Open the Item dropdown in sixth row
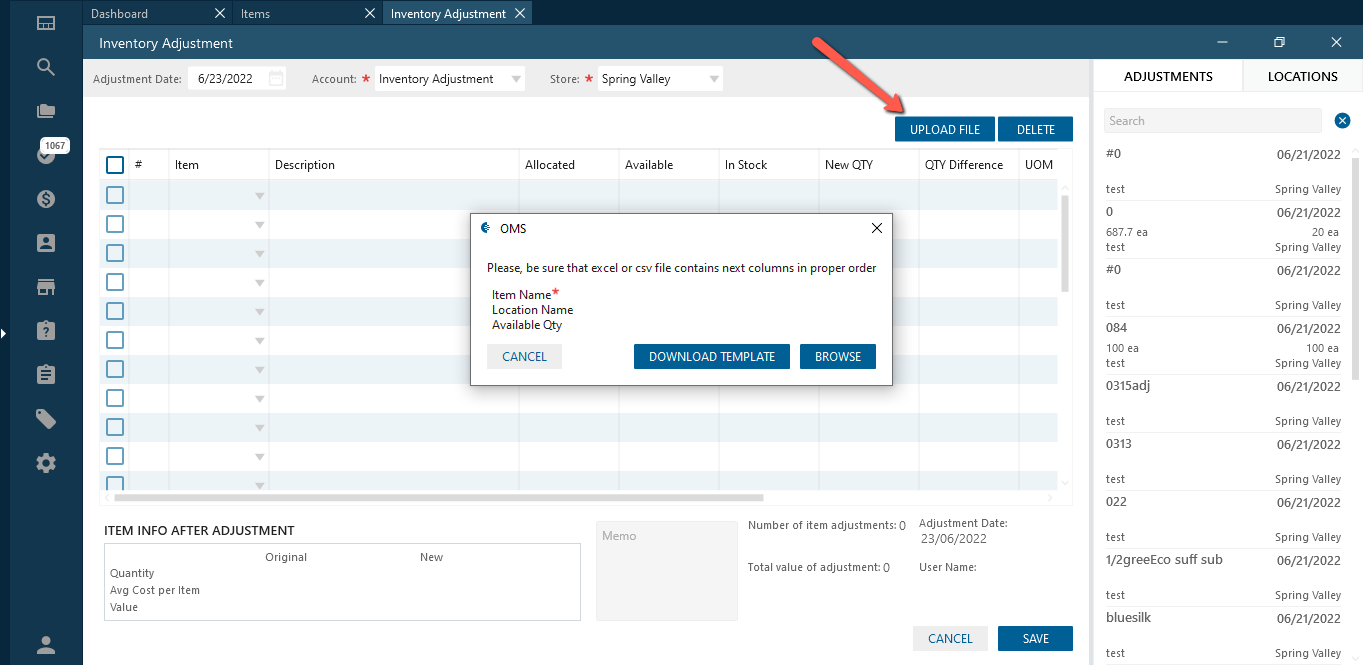 (x=259, y=341)
